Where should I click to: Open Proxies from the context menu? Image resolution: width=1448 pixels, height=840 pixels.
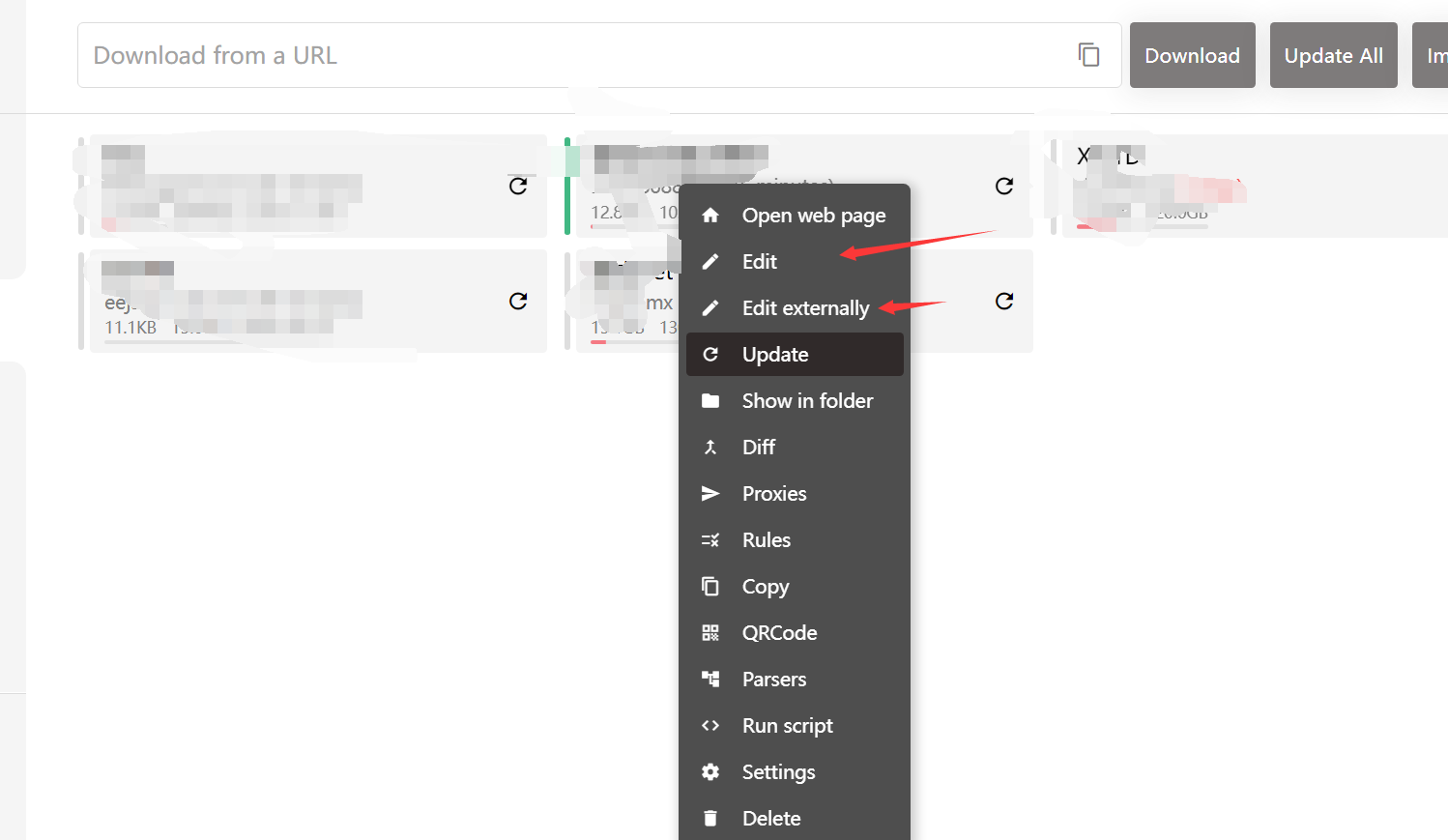pyautogui.click(x=774, y=494)
